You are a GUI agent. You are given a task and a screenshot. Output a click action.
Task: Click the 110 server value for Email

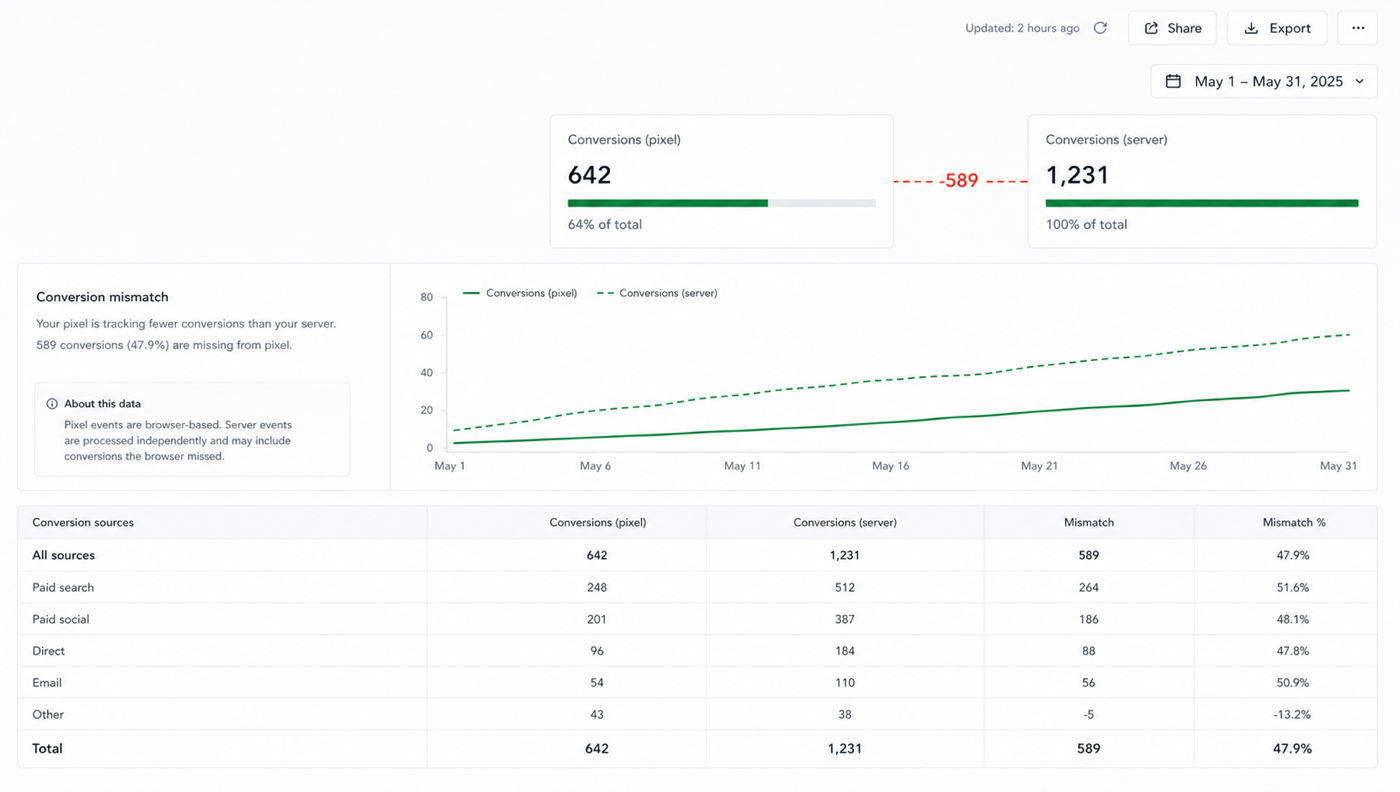click(x=845, y=683)
